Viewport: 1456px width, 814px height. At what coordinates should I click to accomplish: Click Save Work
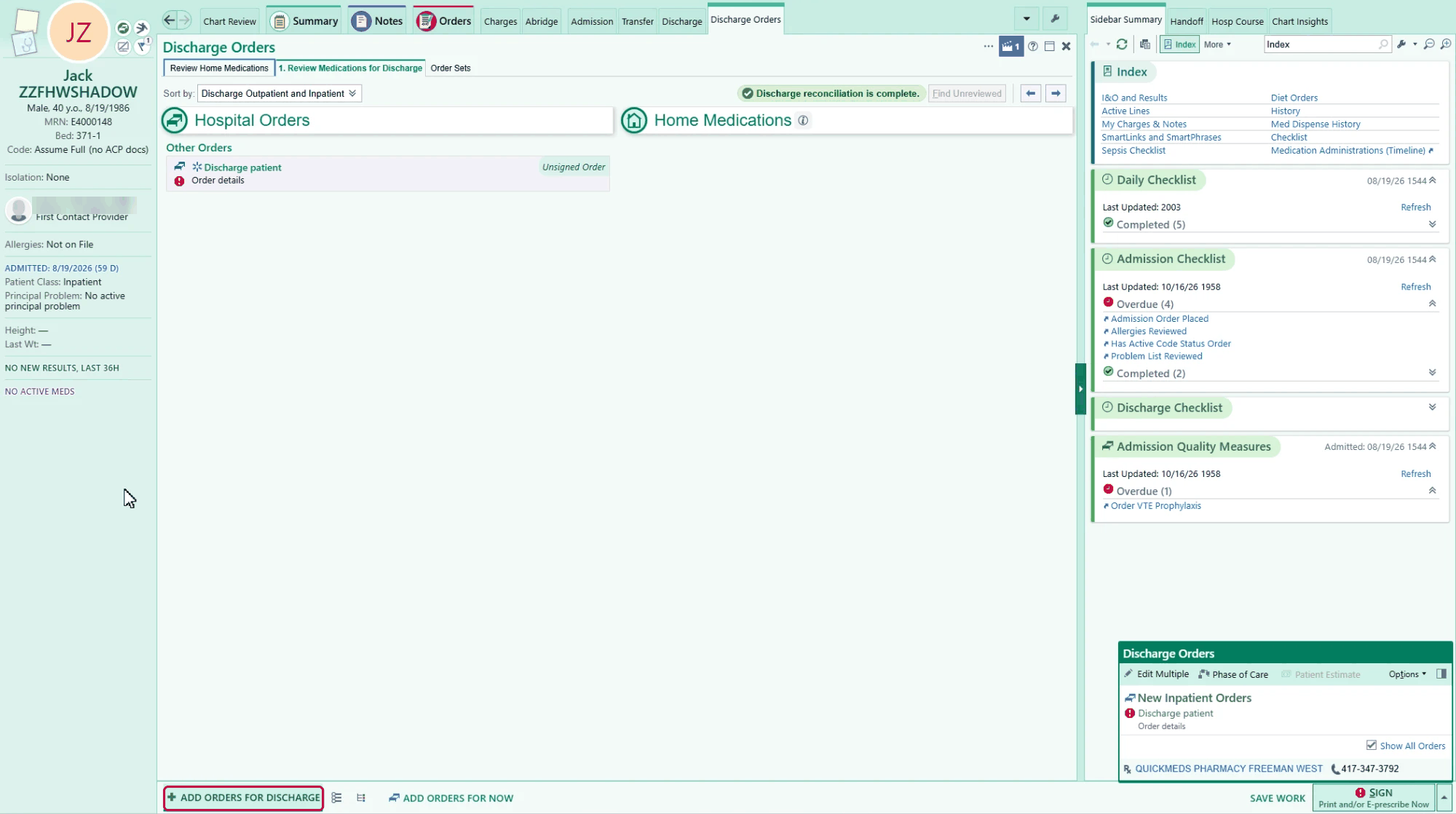(1277, 798)
